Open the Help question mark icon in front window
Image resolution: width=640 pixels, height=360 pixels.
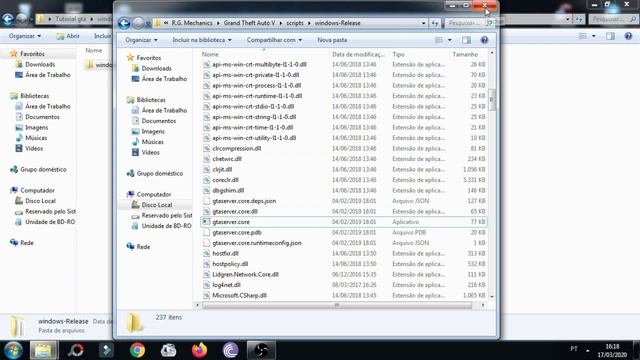[484, 40]
